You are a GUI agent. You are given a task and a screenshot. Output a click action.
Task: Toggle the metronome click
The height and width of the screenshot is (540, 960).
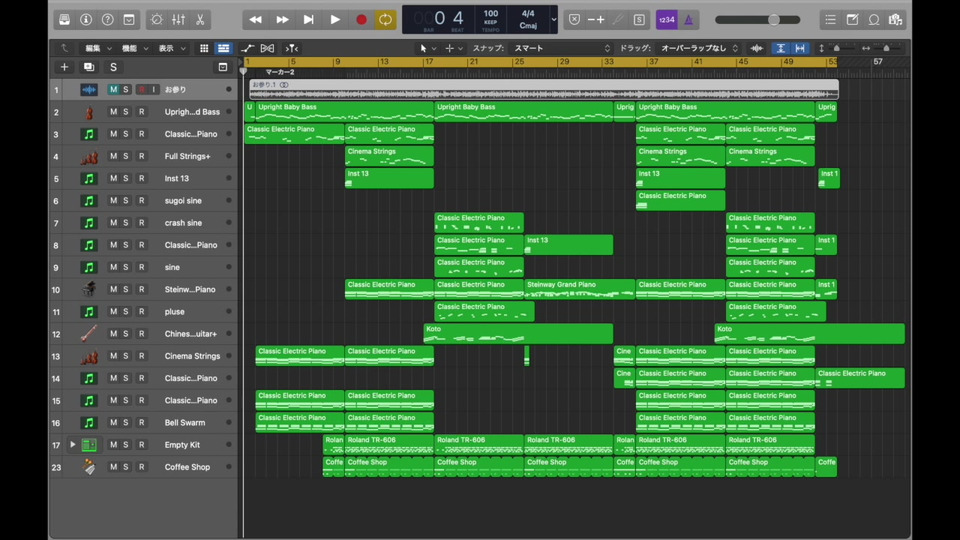click(689, 20)
